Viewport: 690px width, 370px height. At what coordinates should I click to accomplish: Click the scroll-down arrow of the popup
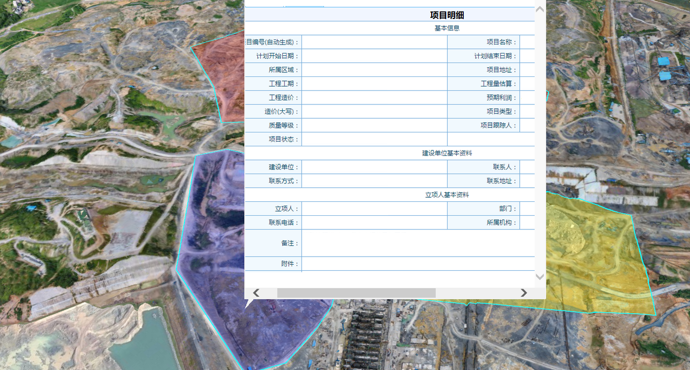pos(540,277)
